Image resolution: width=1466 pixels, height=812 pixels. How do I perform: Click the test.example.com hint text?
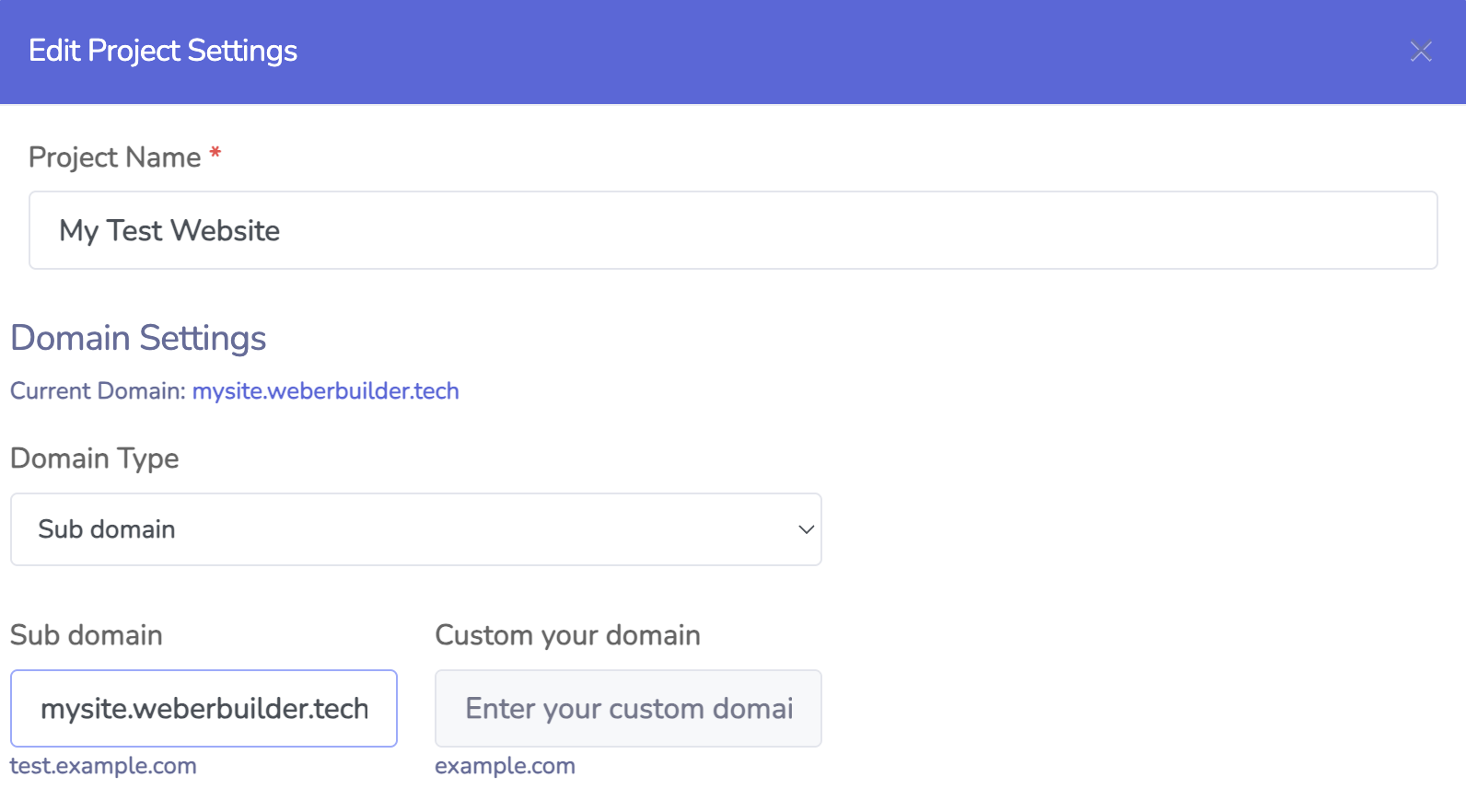103,766
